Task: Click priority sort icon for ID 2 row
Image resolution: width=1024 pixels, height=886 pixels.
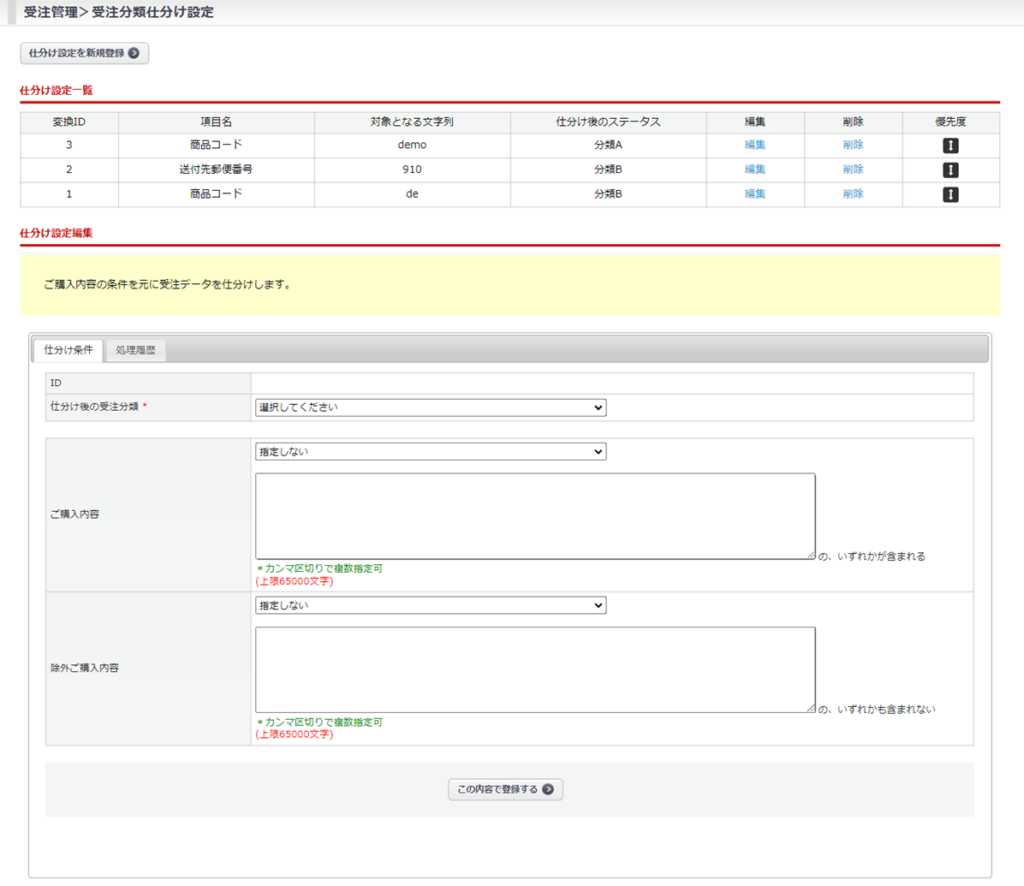Action: pyautogui.click(x=950, y=170)
